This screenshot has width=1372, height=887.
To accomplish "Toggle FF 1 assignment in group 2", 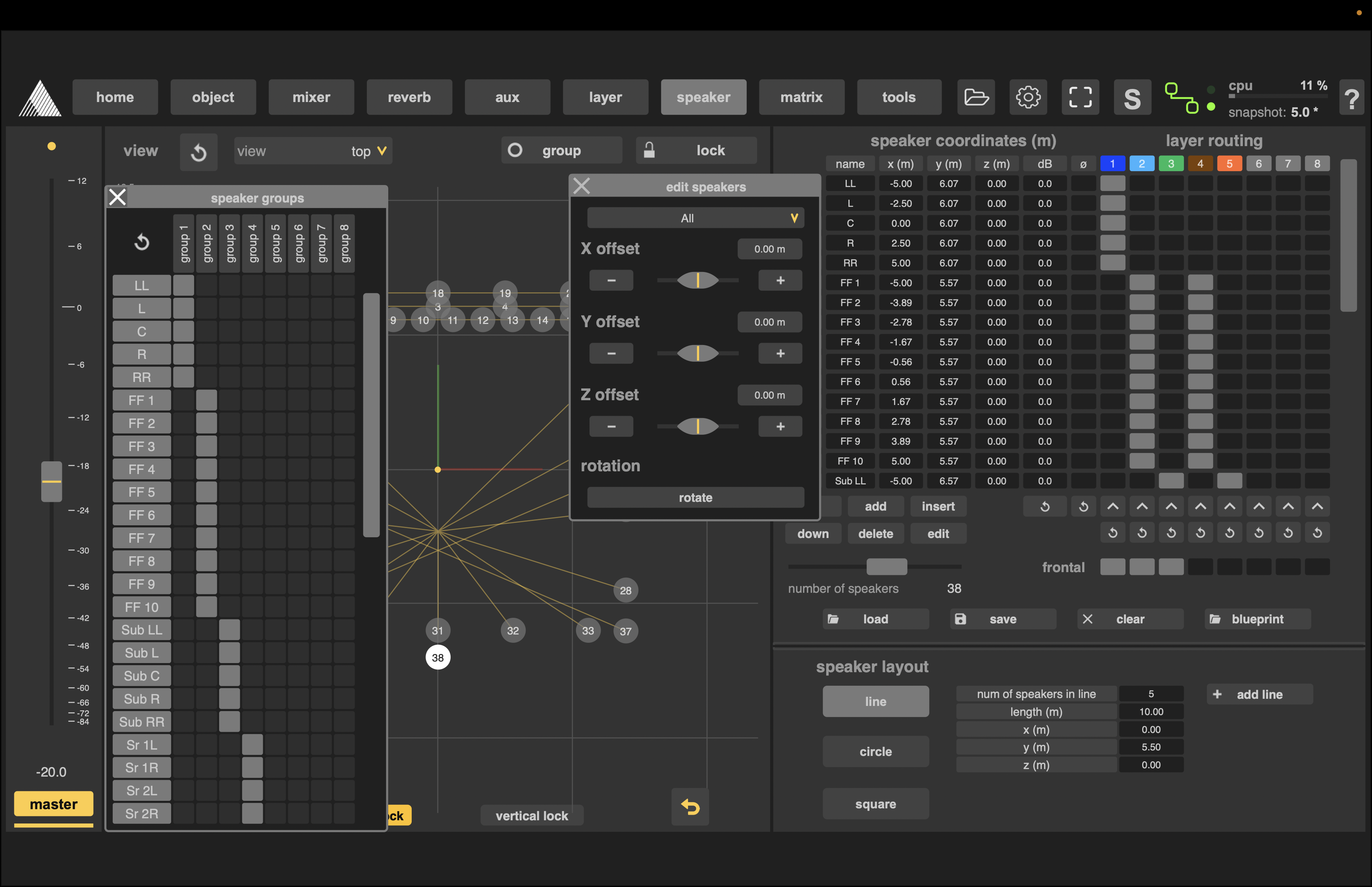I will point(206,400).
